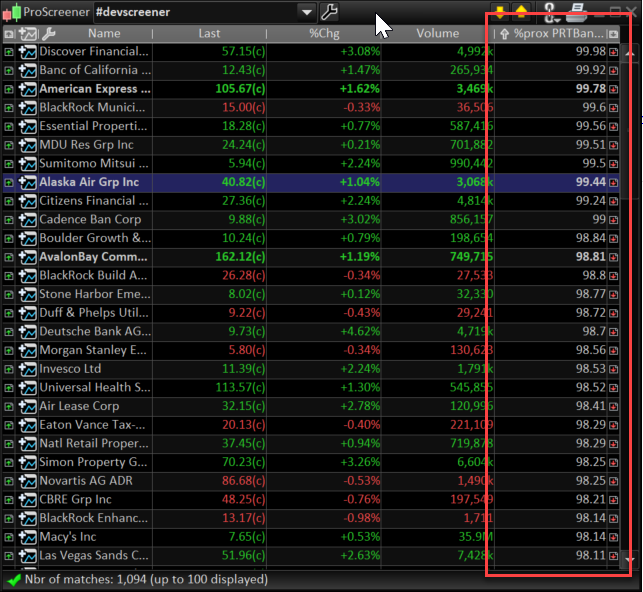Click the 162.12(c) last price cell

[210, 257]
